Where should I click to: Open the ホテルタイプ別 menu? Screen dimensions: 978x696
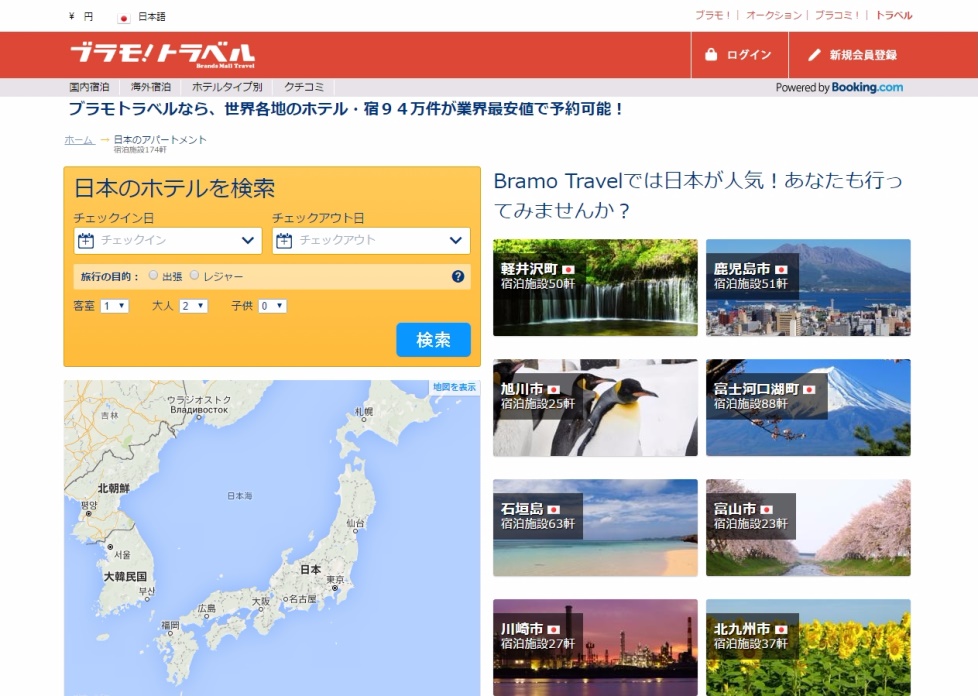pos(227,87)
